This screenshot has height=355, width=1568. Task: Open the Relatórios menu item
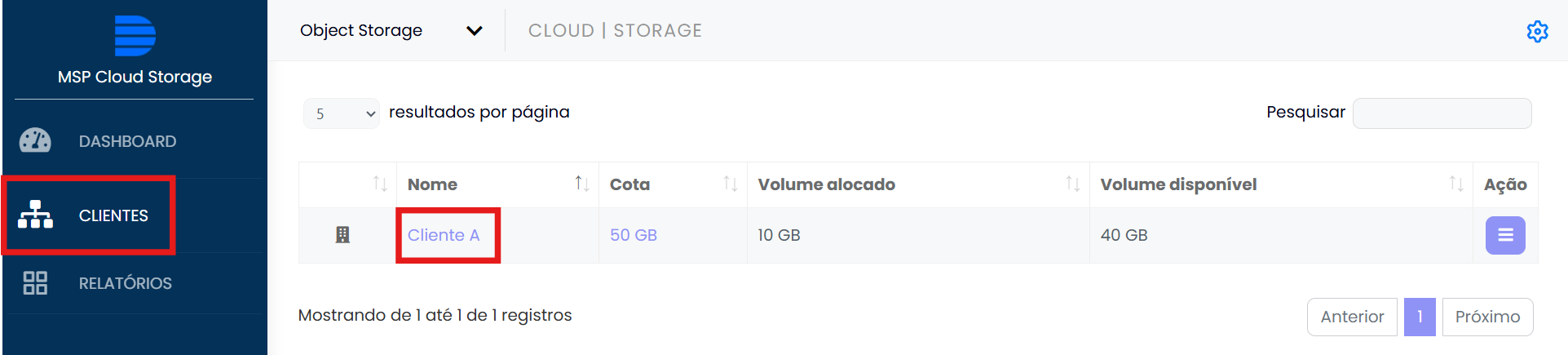tap(125, 283)
